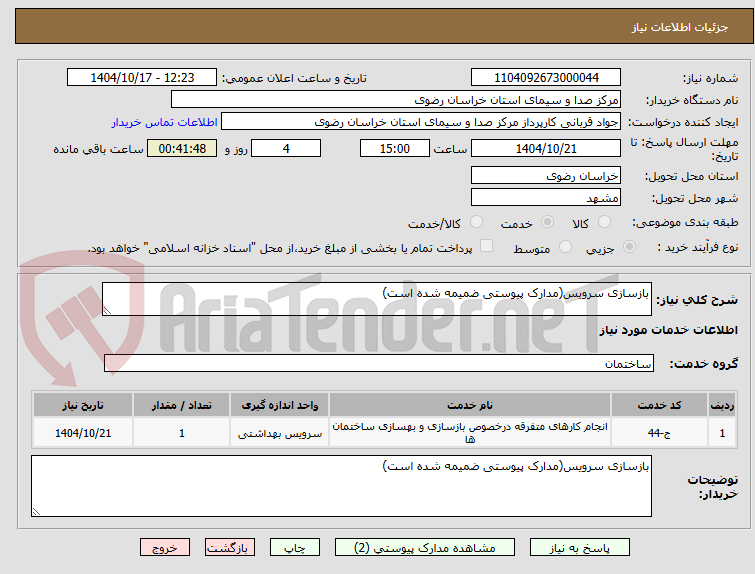Screen dimensions: 755x574
Task: Click the خروج exit button
Action: coord(165,548)
